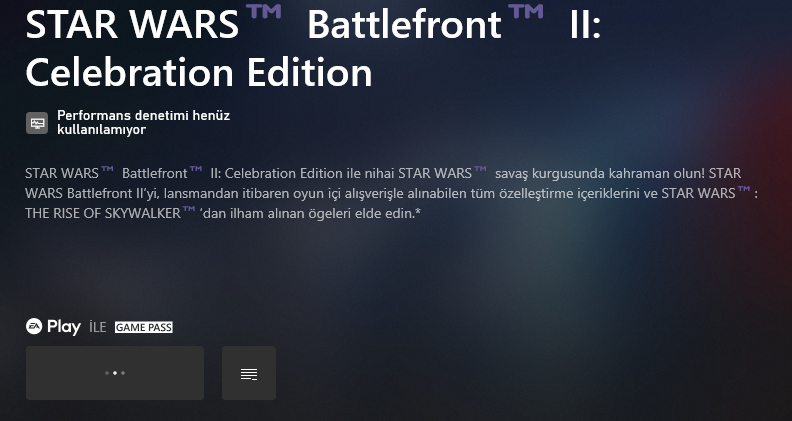Click the three-dot loading indicator
The width and height of the screenshot is (792, 421).
[x=115, y=373]
